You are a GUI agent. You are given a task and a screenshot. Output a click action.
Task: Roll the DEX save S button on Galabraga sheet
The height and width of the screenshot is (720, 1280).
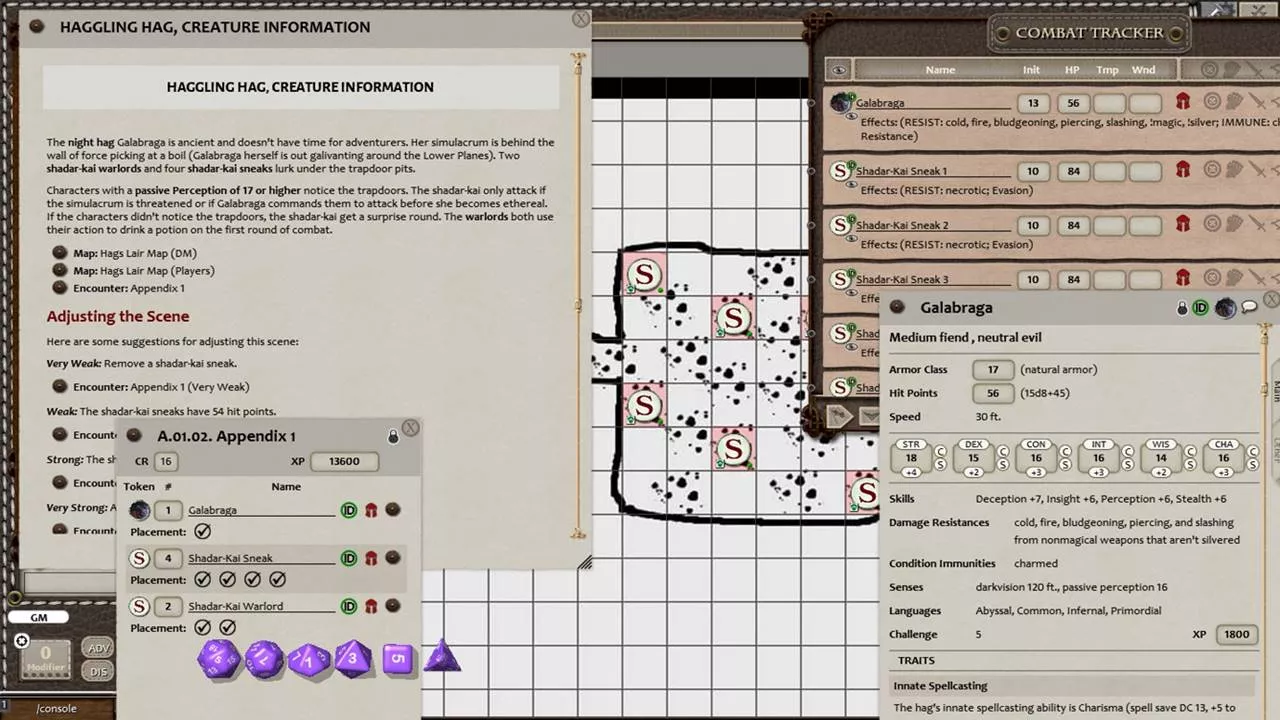pos(1003,464)
